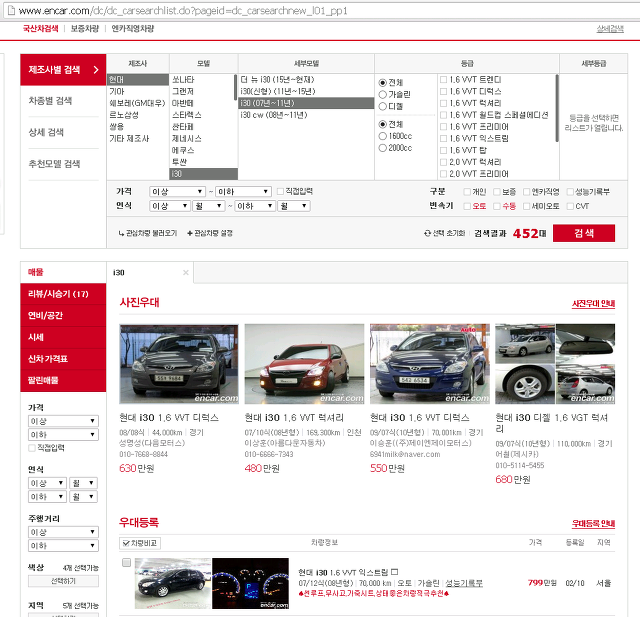
Task: Click the grade list scrollbar
Action: click(557, 108)
